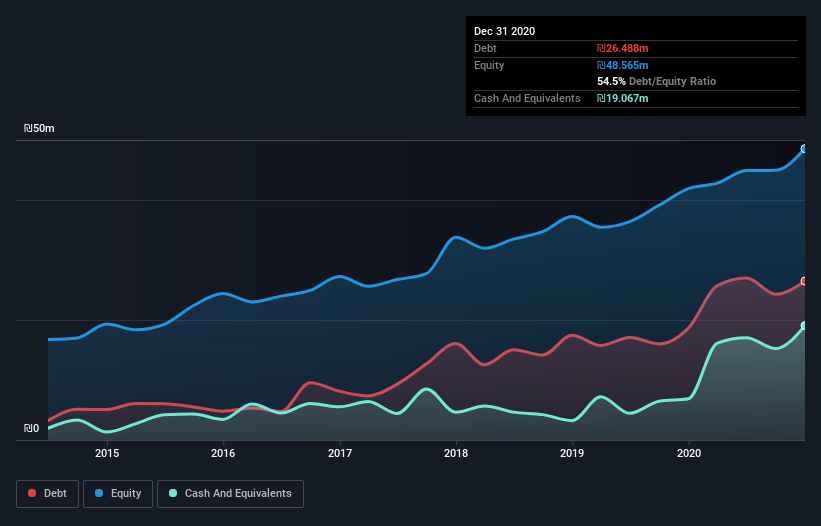The image size is (821, 526).
Task: Click the ₪26.488m debt value
Action: (x=623, y=49)
